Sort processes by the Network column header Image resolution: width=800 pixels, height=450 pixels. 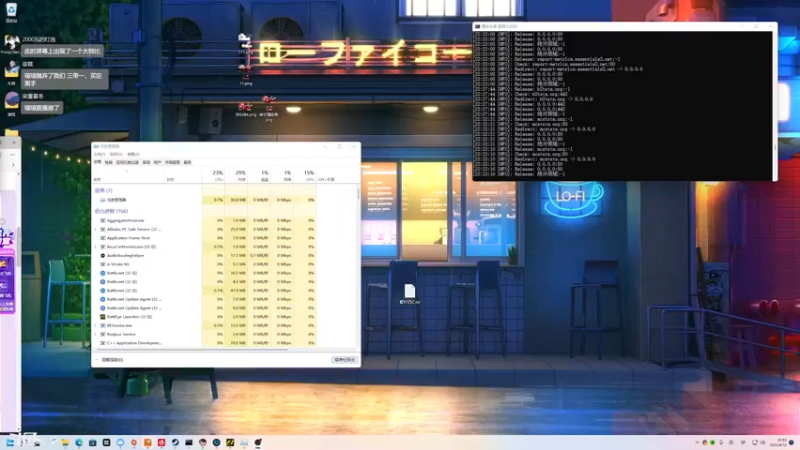pos(282,176)
